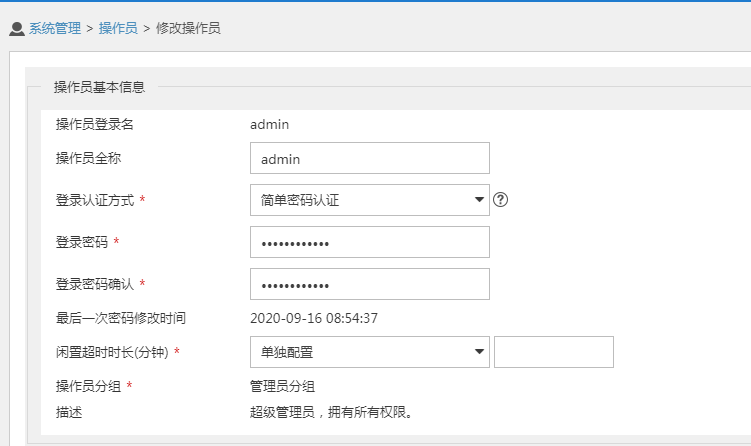The height and width of the screenshot is (446, 751).
Task: Click into the 登录密码 field
Action: coord(369,242)
